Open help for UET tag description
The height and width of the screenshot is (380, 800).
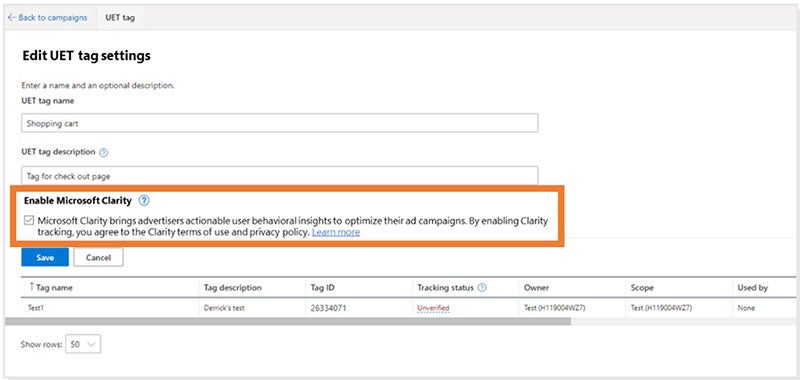tap(104, 153)
